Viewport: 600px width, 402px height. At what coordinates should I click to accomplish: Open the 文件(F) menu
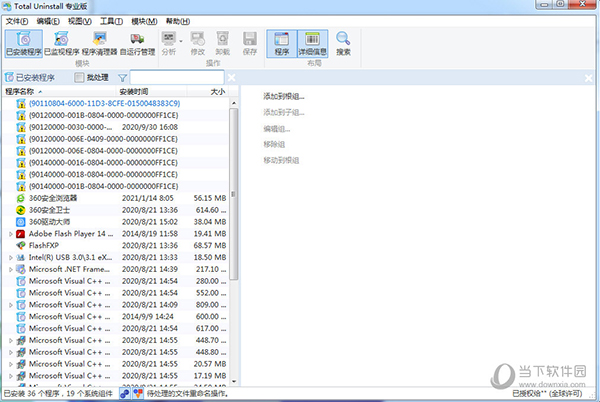[x=17, y=21]
